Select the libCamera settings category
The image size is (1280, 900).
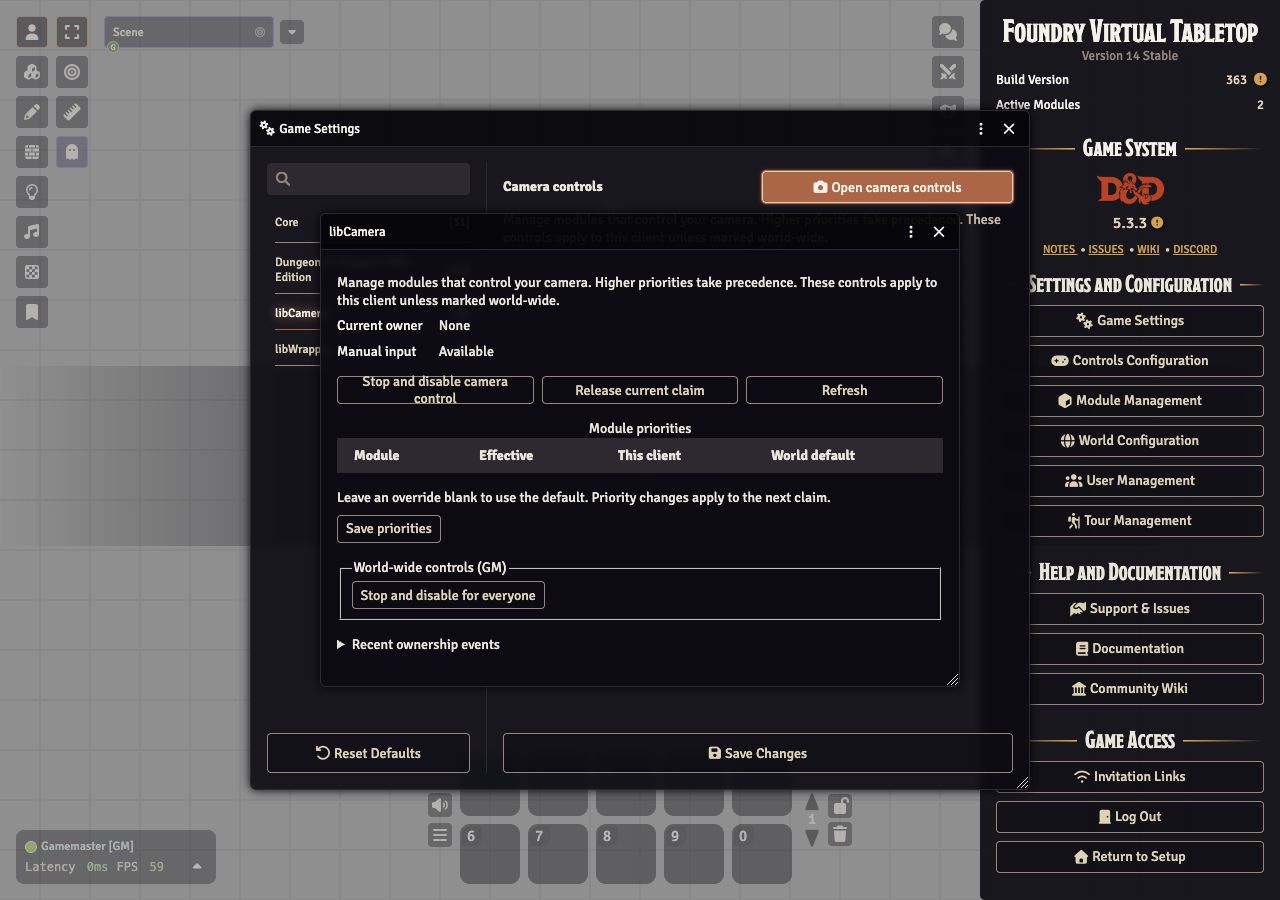click(x=297, y=313)
